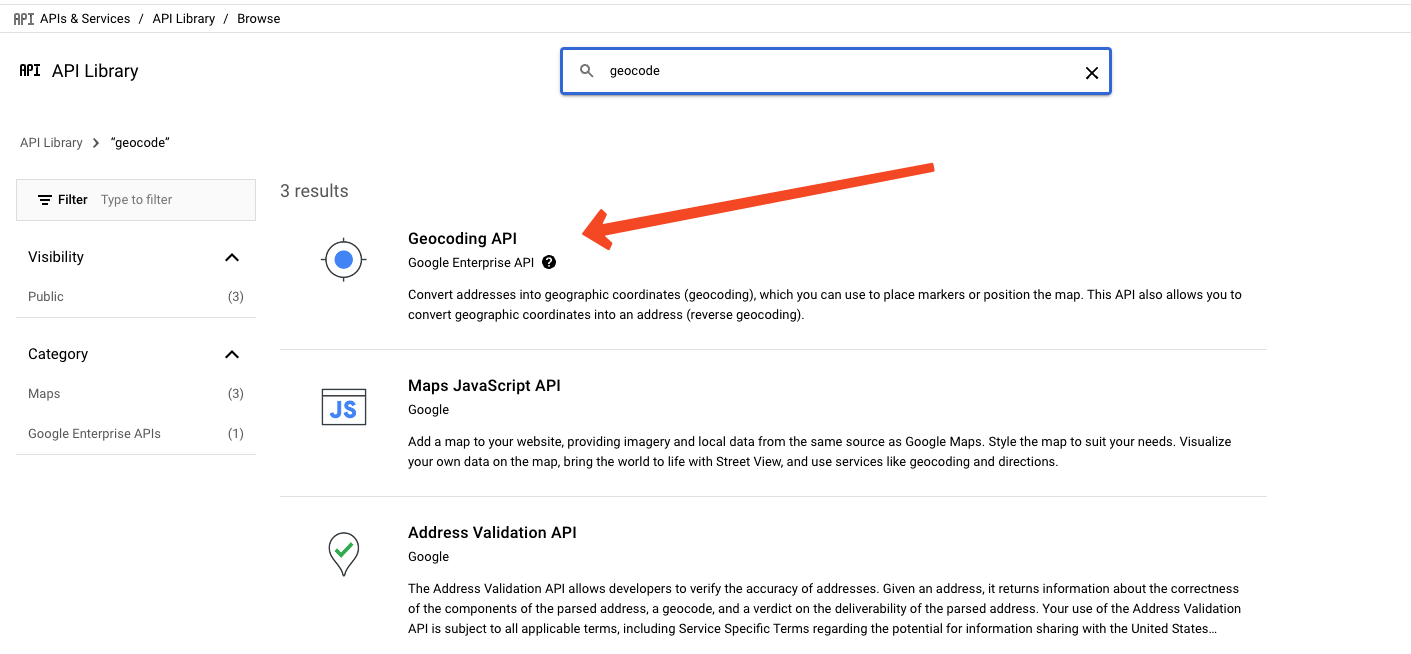The height and width of the screenshot is (654, 1411).
Task: Open the Maps JavaScript API result title
Action: point(484,385)
